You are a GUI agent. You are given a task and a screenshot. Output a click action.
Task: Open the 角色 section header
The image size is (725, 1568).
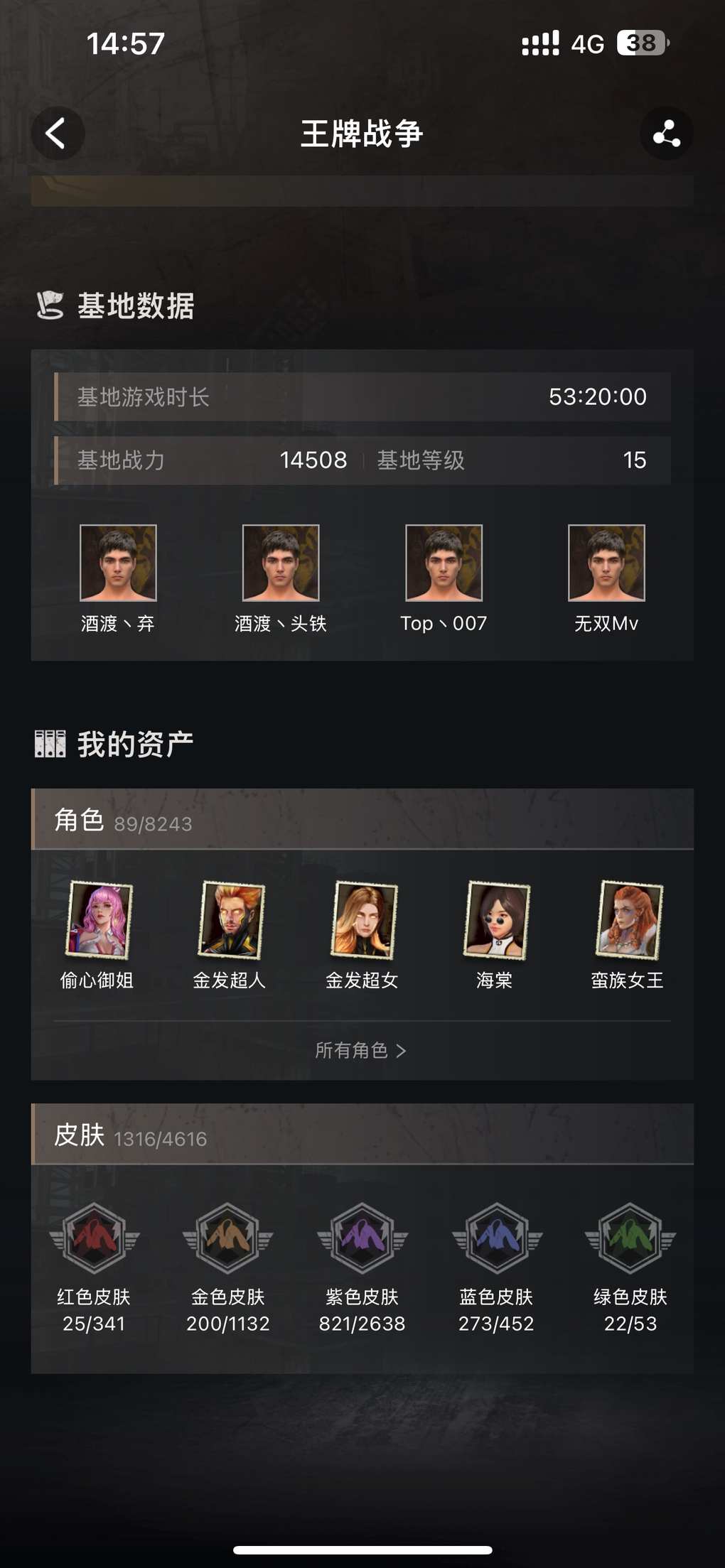pyautogui.click(x=362, y=819)
